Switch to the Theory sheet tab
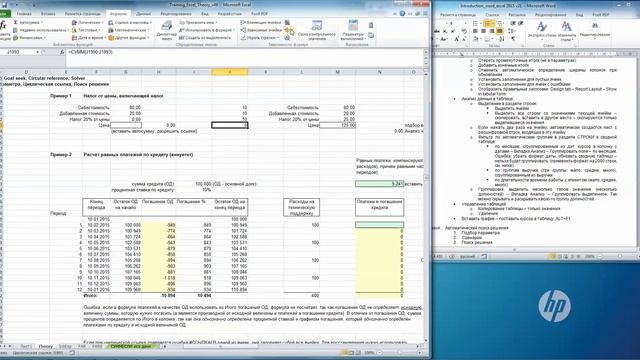 pos(45,346)
